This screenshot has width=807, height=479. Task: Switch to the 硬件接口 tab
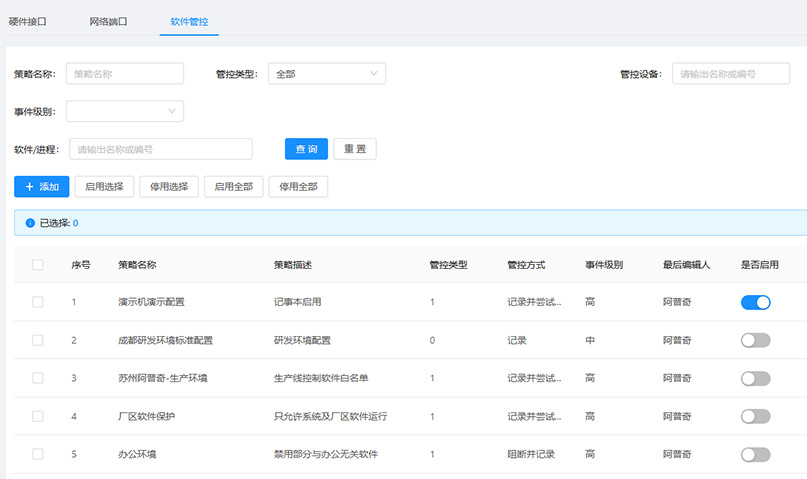pyautogui.click(x=28, y=22)
